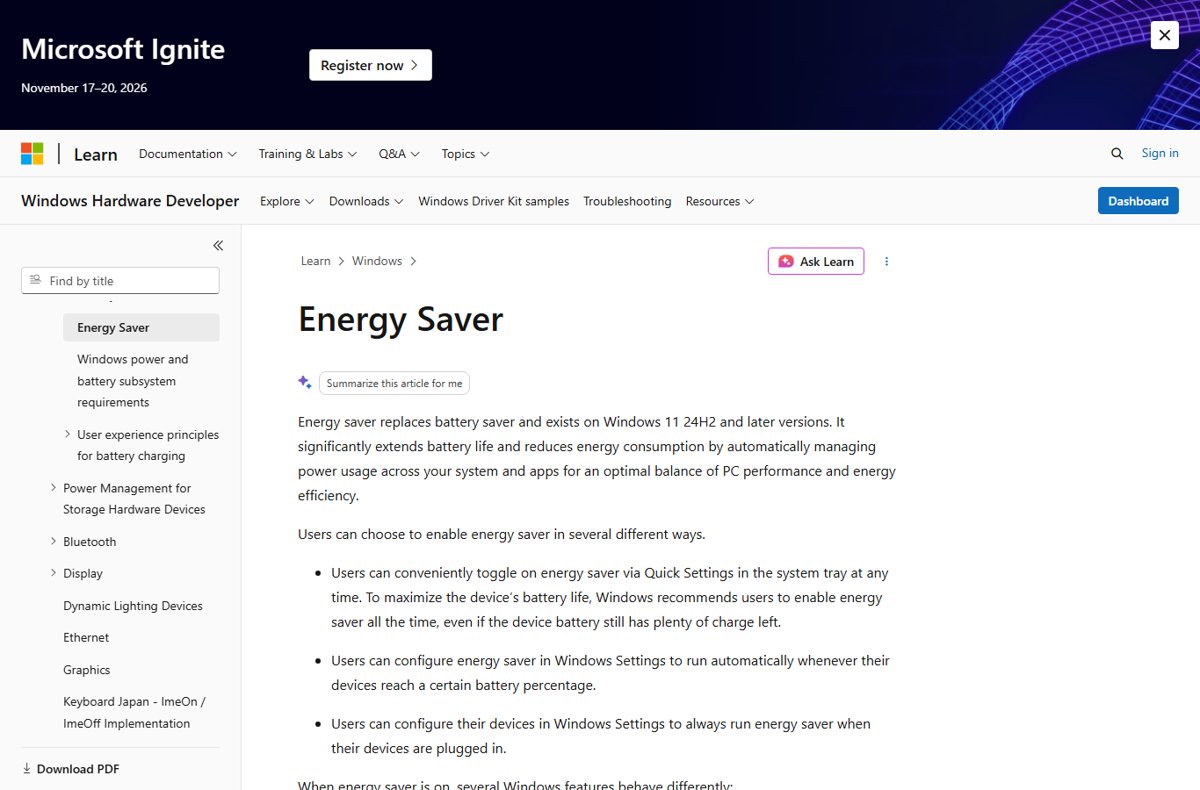
Task: Click the Microsoft logo
Action: tap(33, 154)
